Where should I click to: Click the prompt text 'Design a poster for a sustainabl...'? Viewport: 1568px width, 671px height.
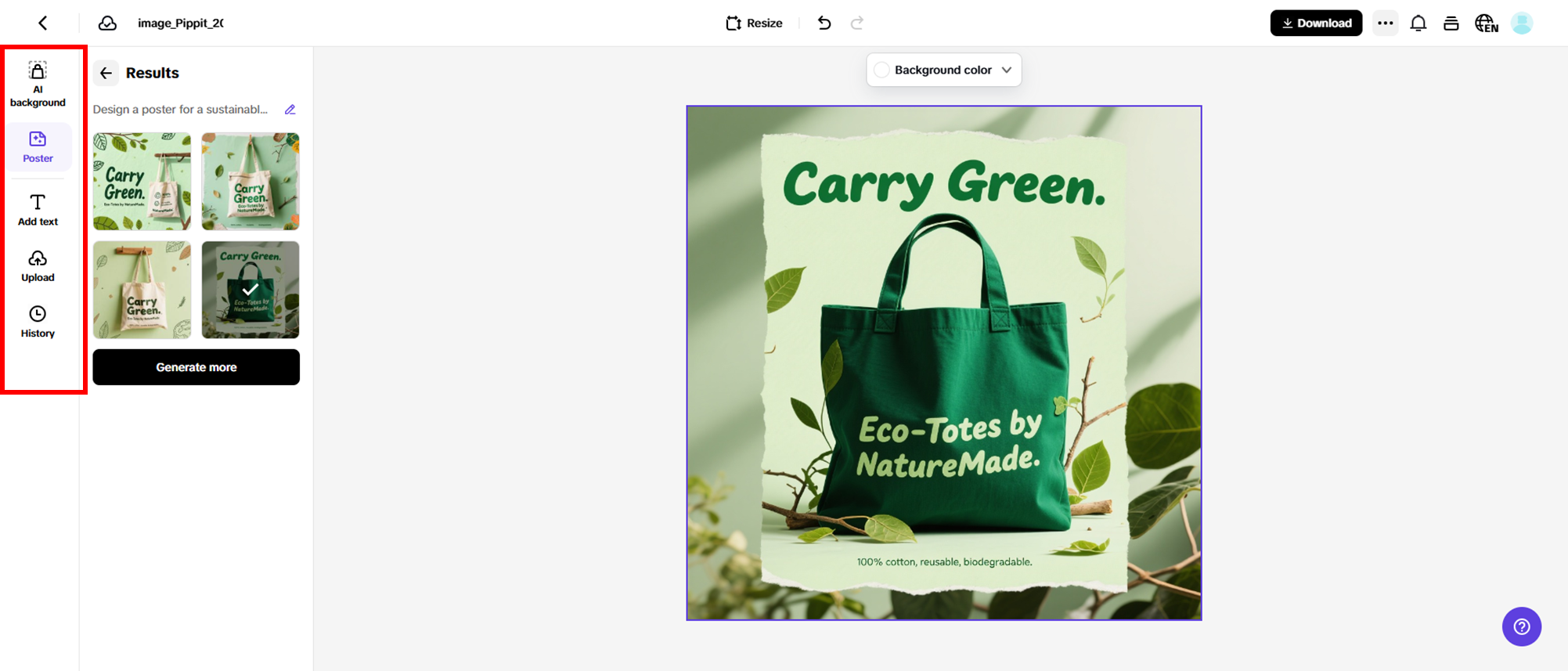pos(180,110)
